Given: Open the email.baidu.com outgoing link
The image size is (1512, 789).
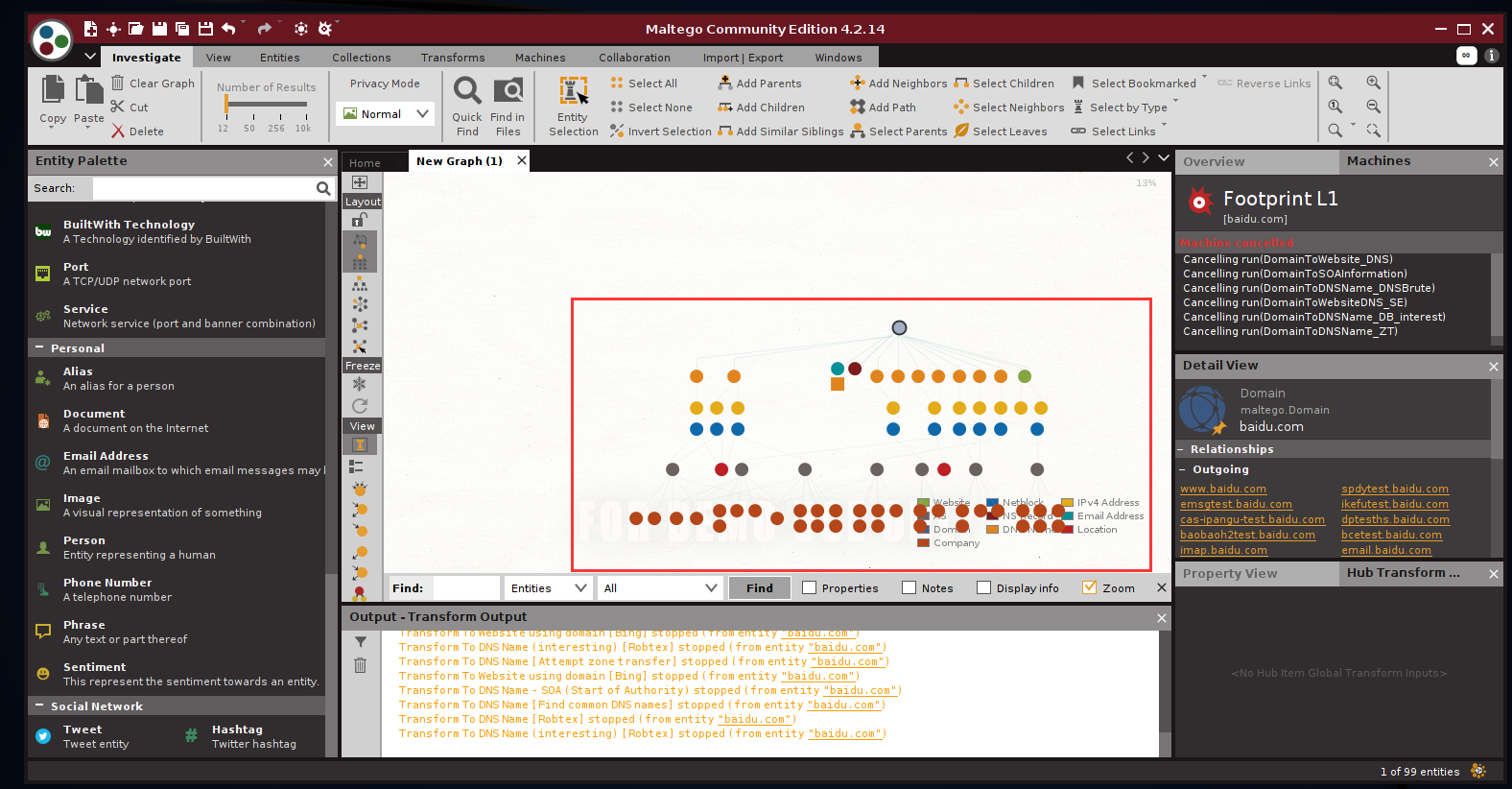Looking at the screenshot, I should pos(1386,551).
